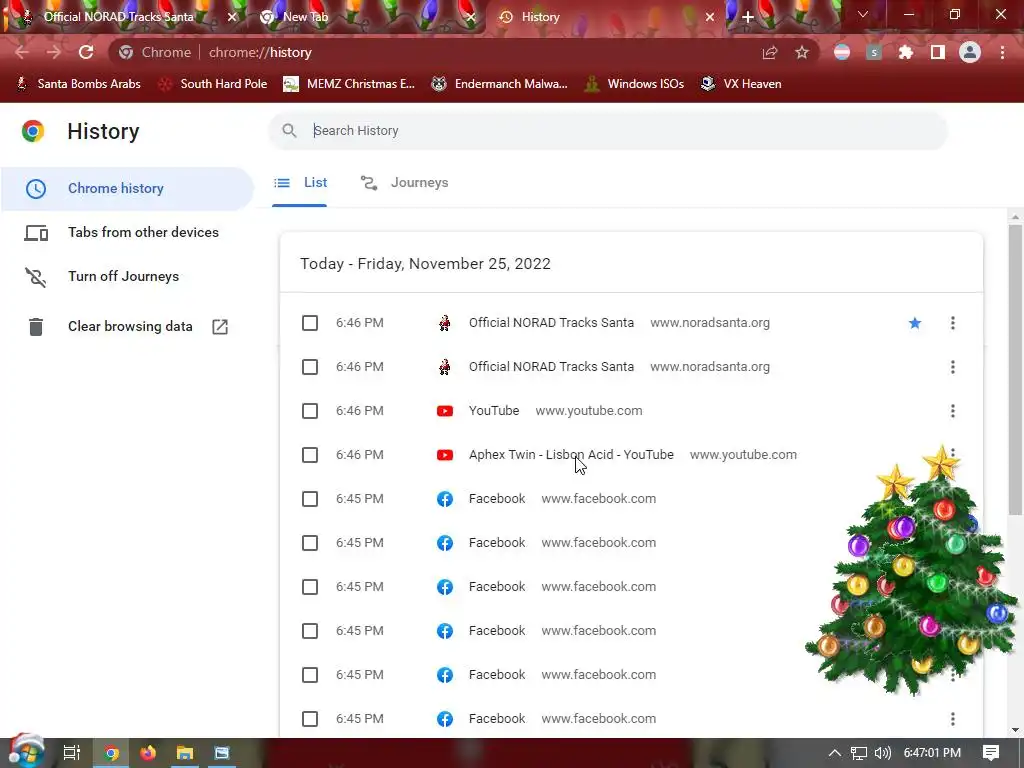This screenshot has height=768, width=1024.
Task: Open the notification center icon
Action: tap(991, 753)
